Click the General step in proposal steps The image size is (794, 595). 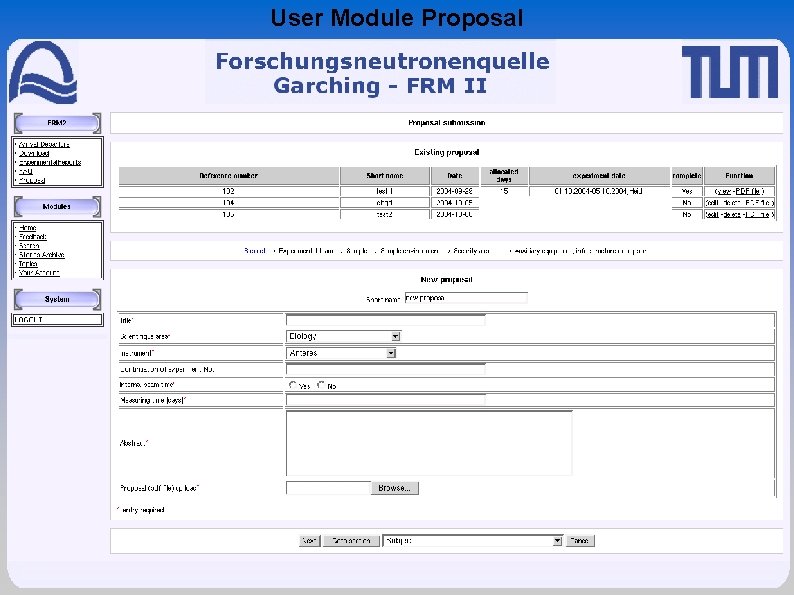tap(255, 251)
